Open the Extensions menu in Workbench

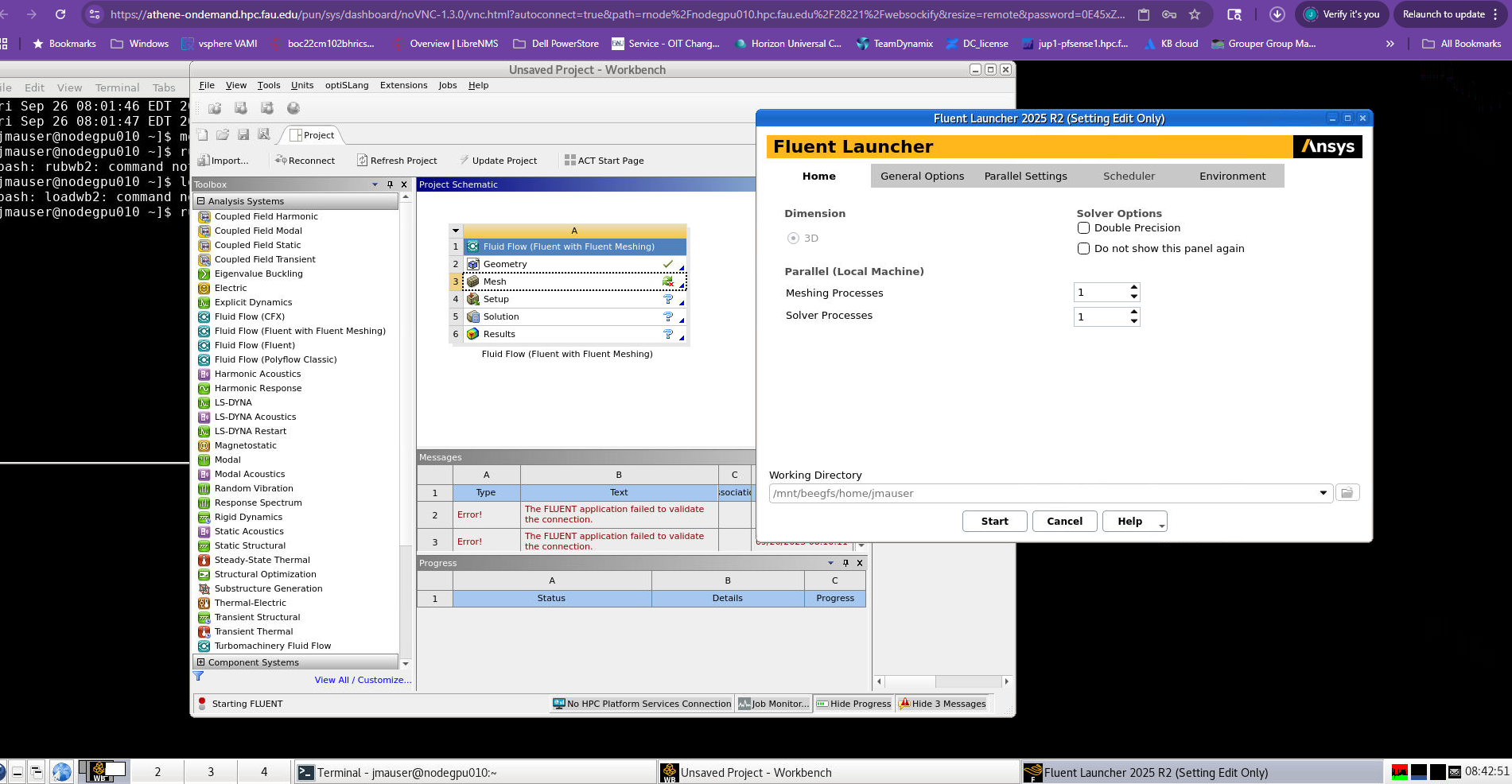403,85
